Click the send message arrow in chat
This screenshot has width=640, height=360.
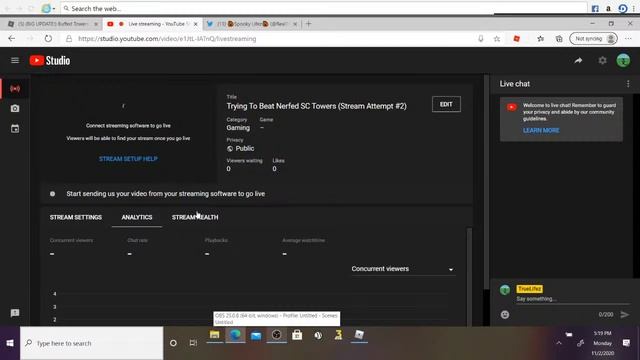click(624, 314)
